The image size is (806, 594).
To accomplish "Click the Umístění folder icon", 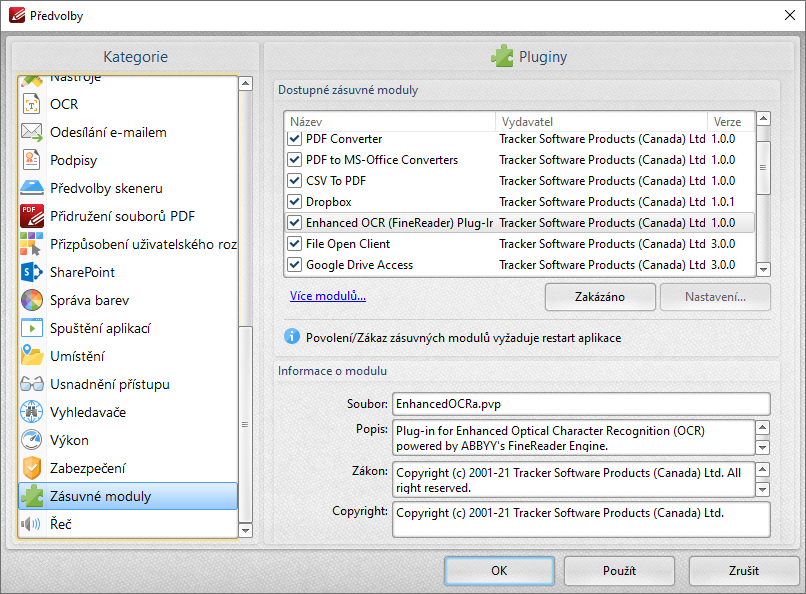I will [31, 356].
